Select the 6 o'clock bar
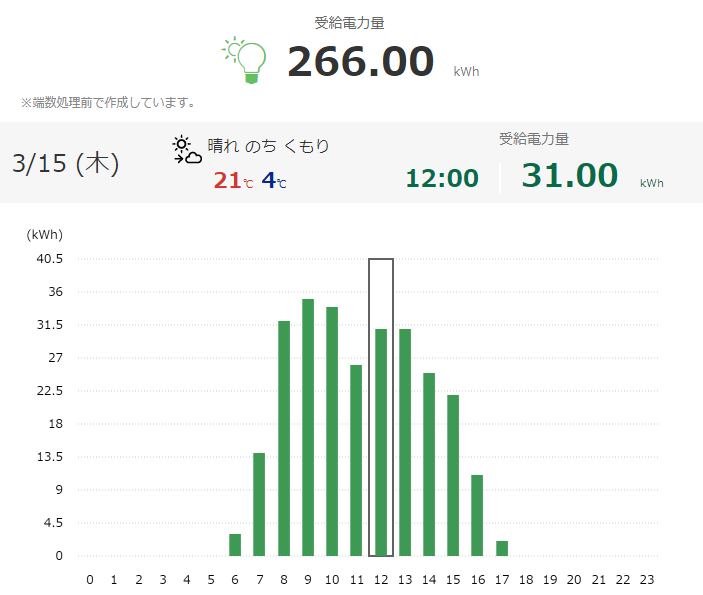This screenshot has height=595, width=703. [x=235, y=545]
